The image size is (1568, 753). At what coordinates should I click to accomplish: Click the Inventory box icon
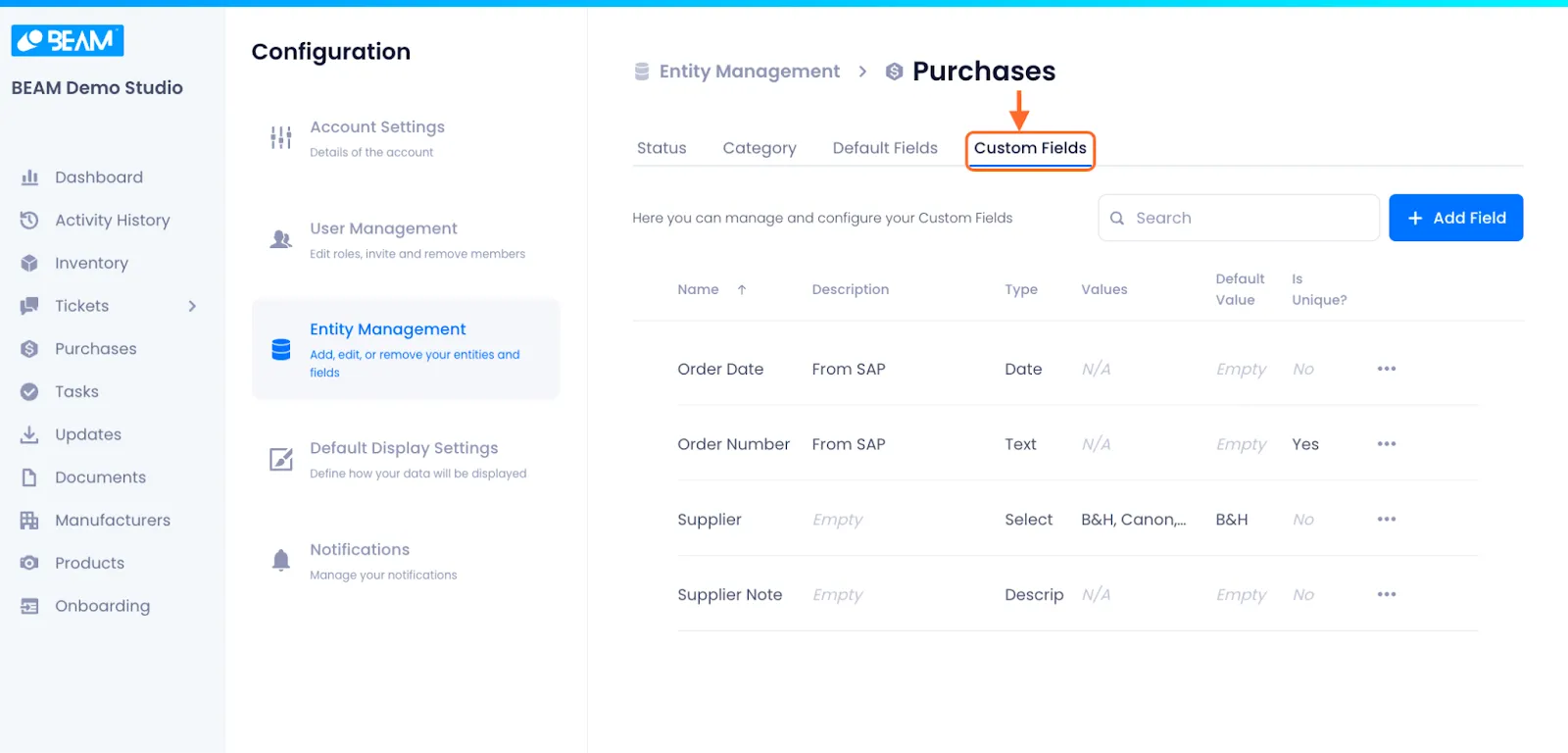(29, 263)
